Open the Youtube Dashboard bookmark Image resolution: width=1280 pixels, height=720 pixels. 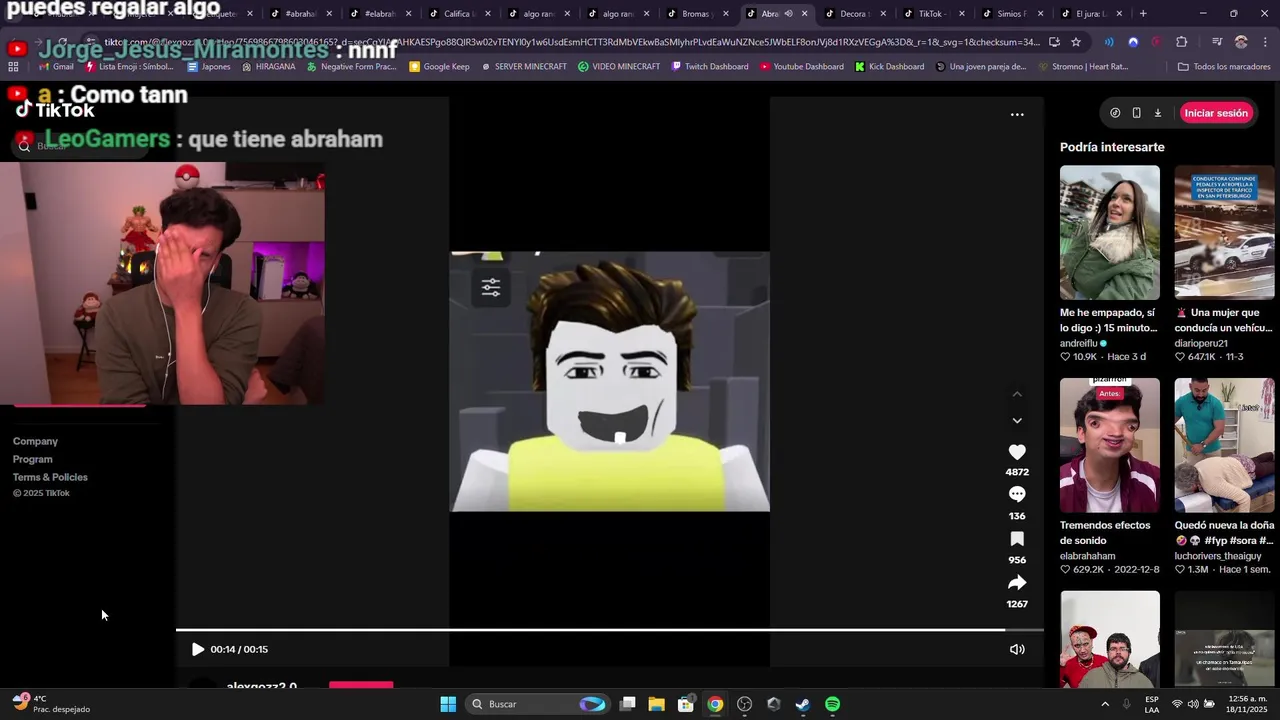pyautogui.click(x=803, y=66)
